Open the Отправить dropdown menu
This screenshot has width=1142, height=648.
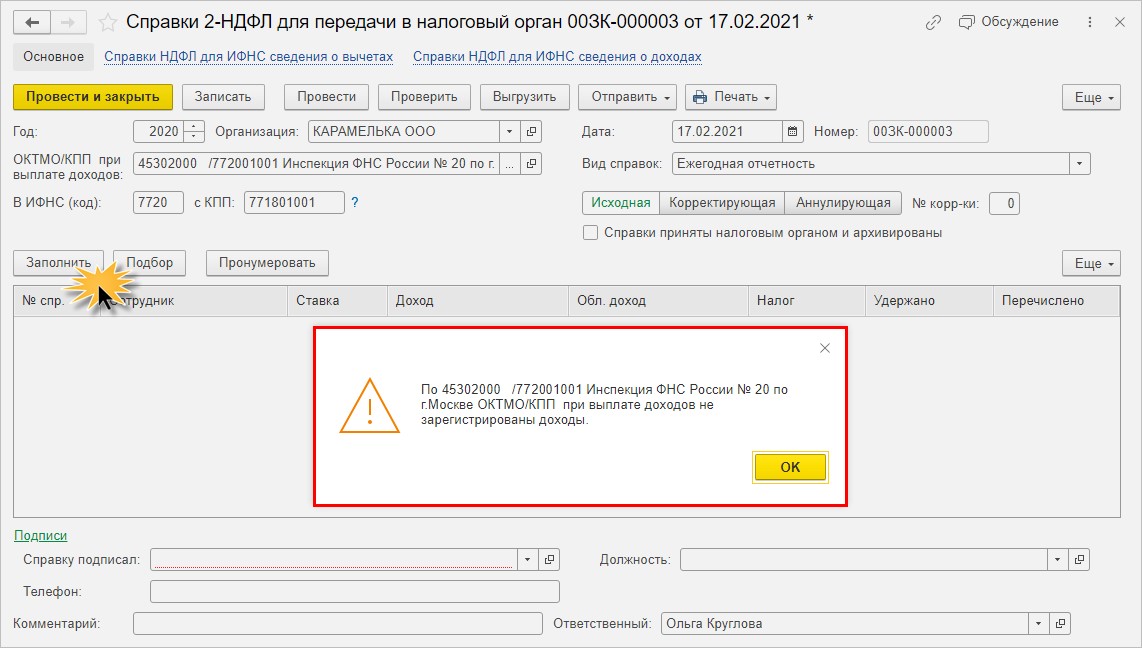pyautogui.click(x=628, y=97)
